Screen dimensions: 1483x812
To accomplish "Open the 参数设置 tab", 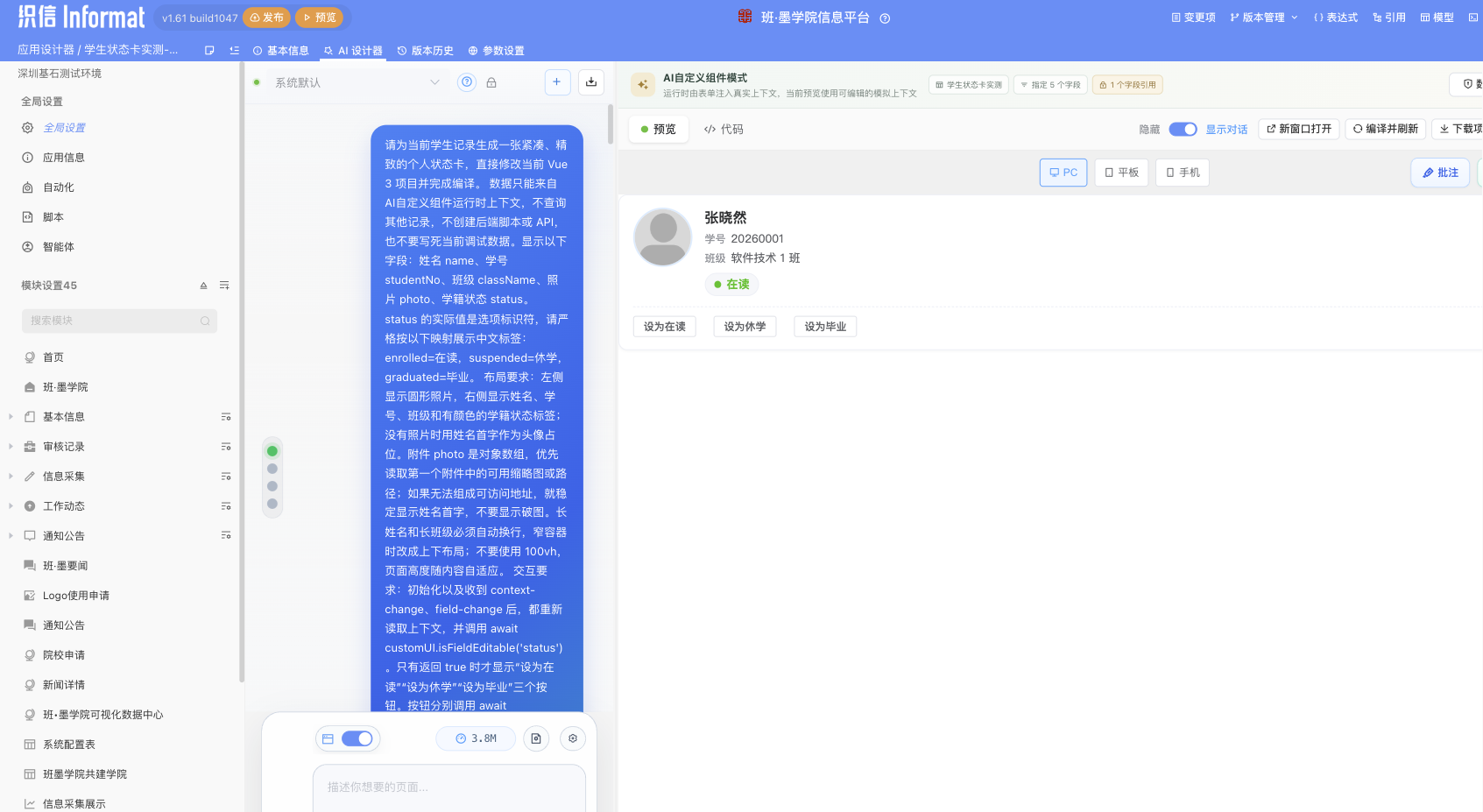I will pyautogui.click(x=496, y=51).
